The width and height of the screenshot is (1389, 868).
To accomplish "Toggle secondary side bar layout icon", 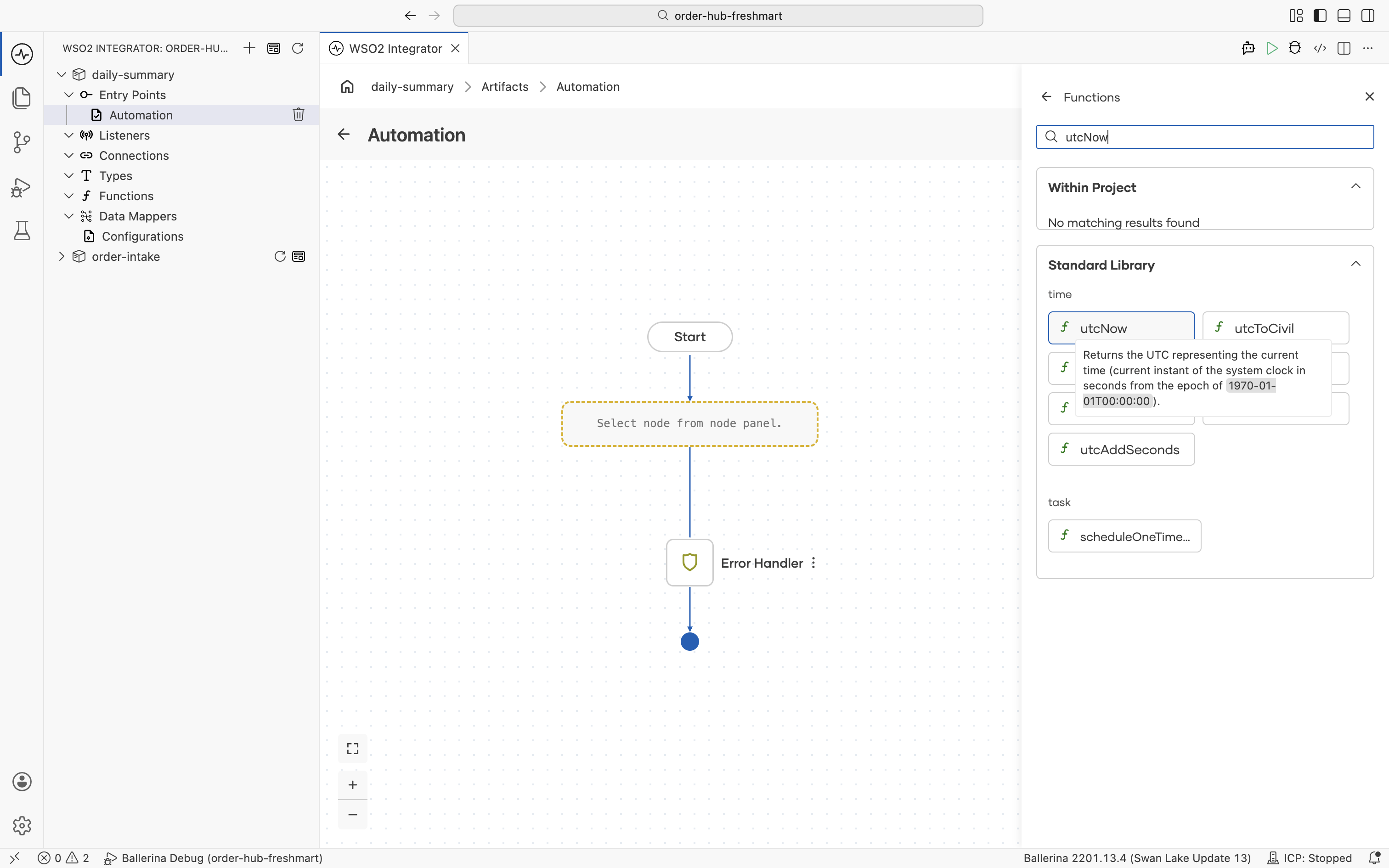I will coord(1368,16).
